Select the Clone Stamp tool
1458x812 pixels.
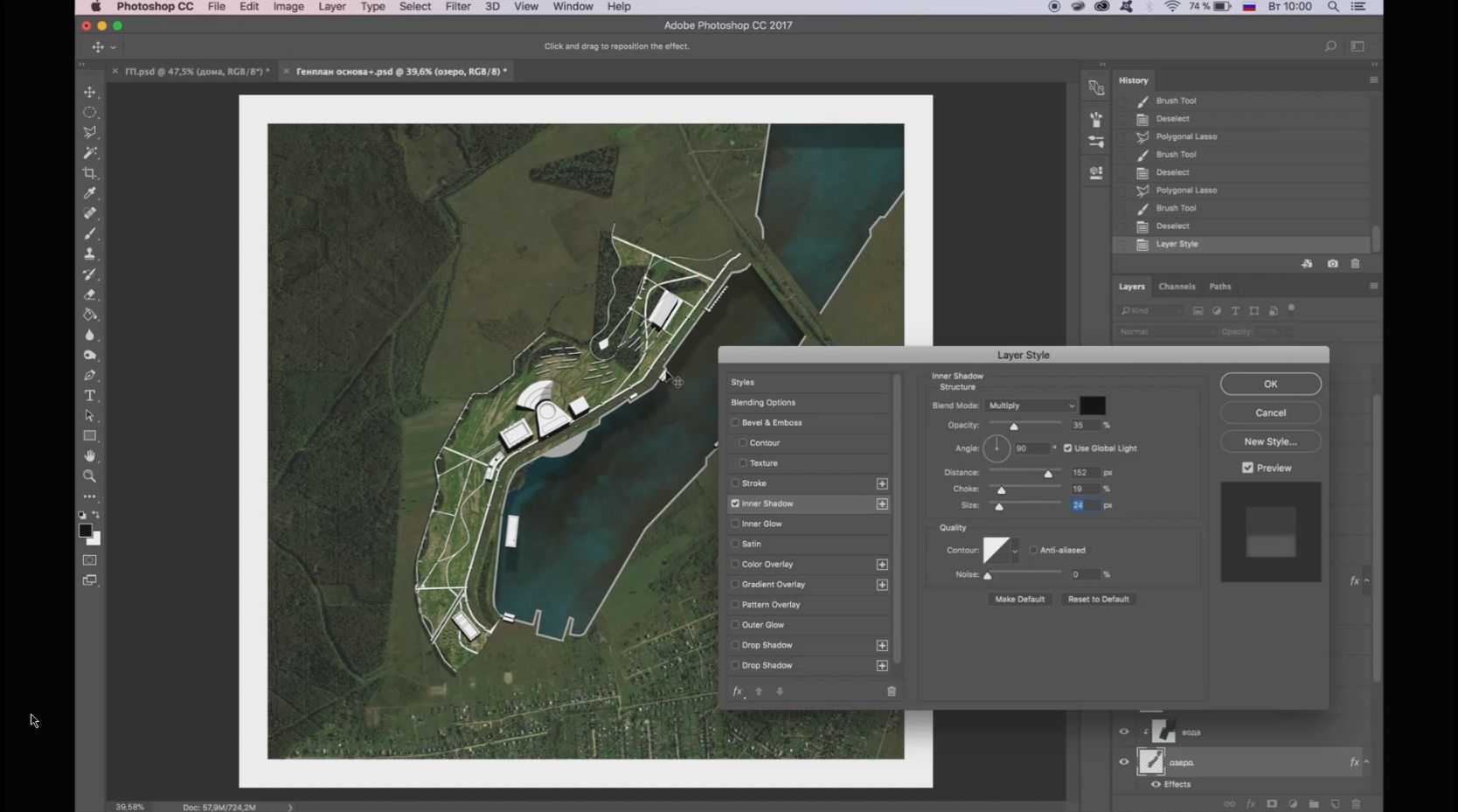90,253
